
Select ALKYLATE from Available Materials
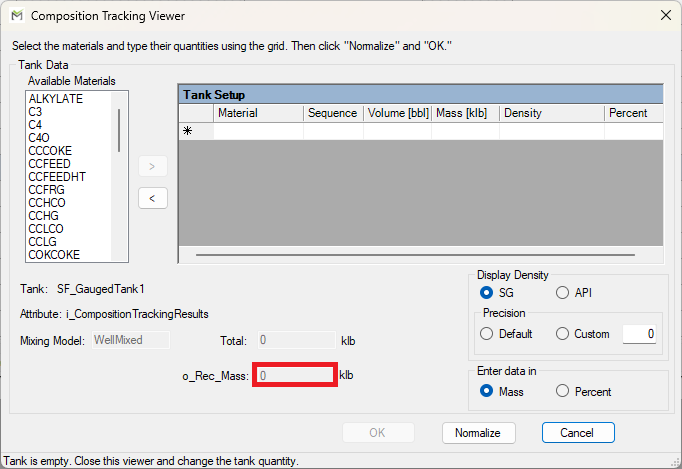[x=56, y=99]
